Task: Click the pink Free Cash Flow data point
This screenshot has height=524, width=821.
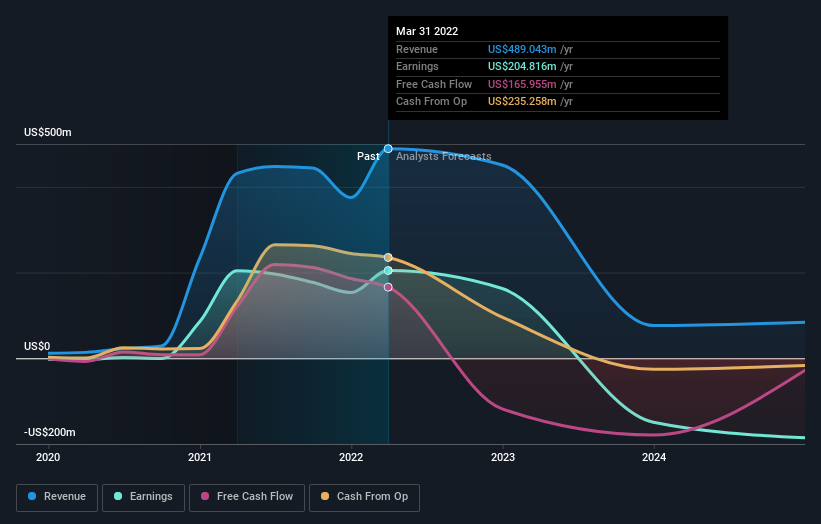Action: pos(388,287)
